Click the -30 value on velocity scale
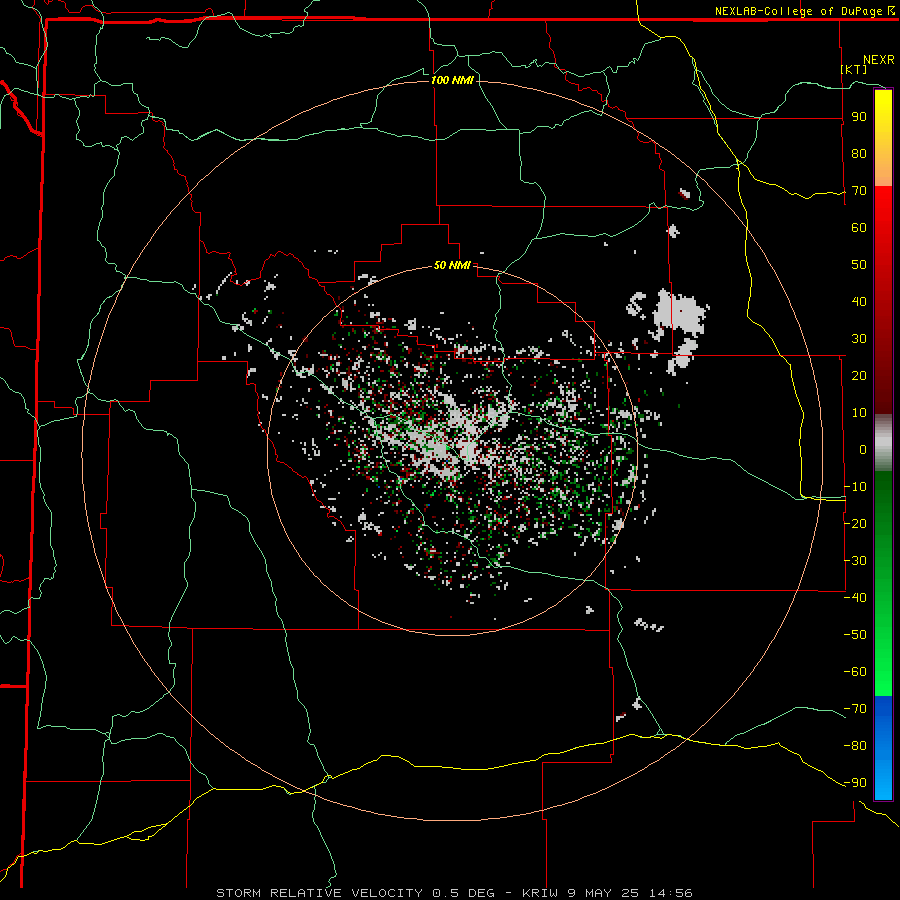Viewport: 900px width, 900px height. pyautogui.click(x=855, y=561)
